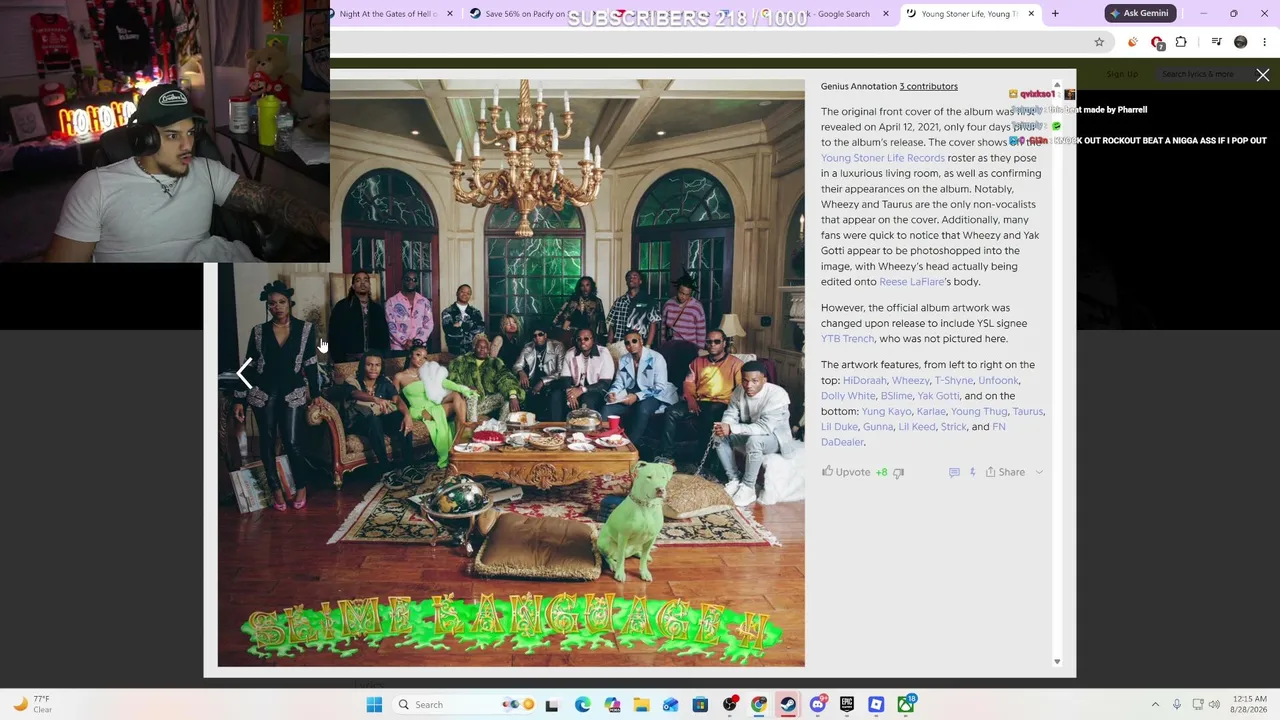Screen dimensions: 1280x720
Task: Go to previous image with left arrow
Action: tap(244, 373)
